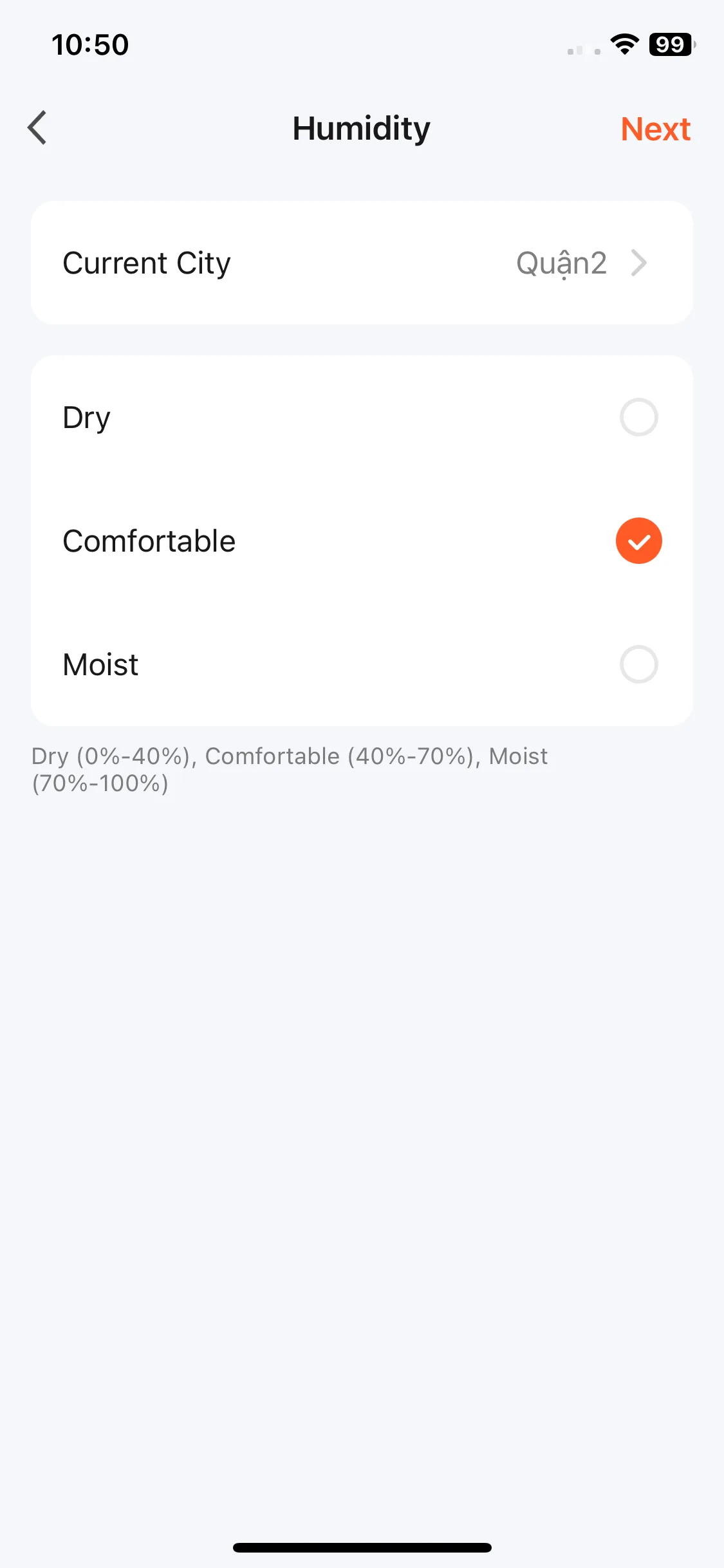Select the Dry radio button
Screen dimensions: 724x1568
(638, 417)
